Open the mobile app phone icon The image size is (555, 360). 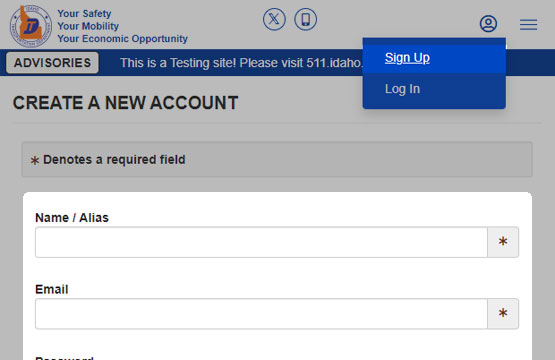305,19
